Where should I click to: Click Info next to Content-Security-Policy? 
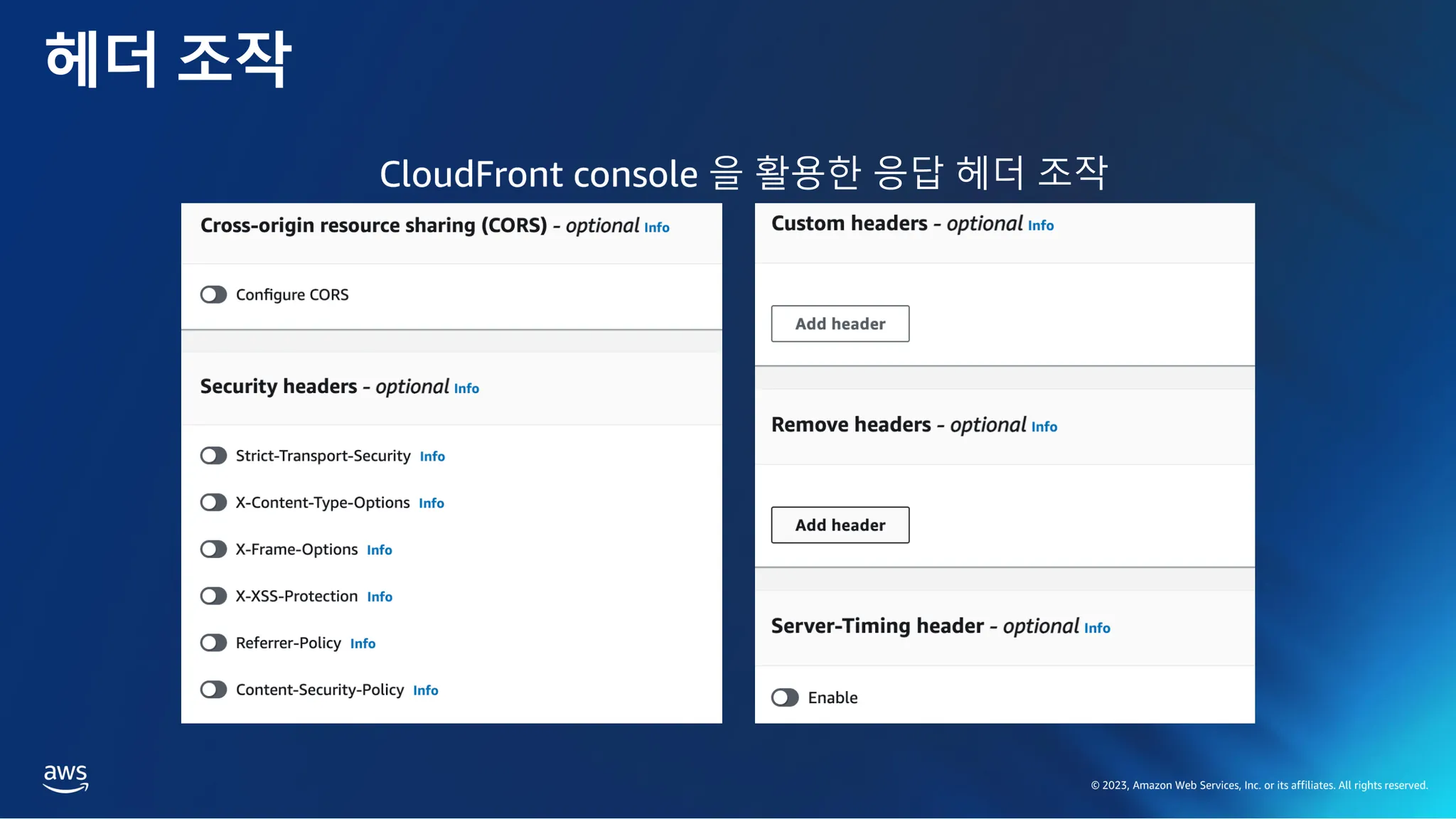tap(425, 690)
